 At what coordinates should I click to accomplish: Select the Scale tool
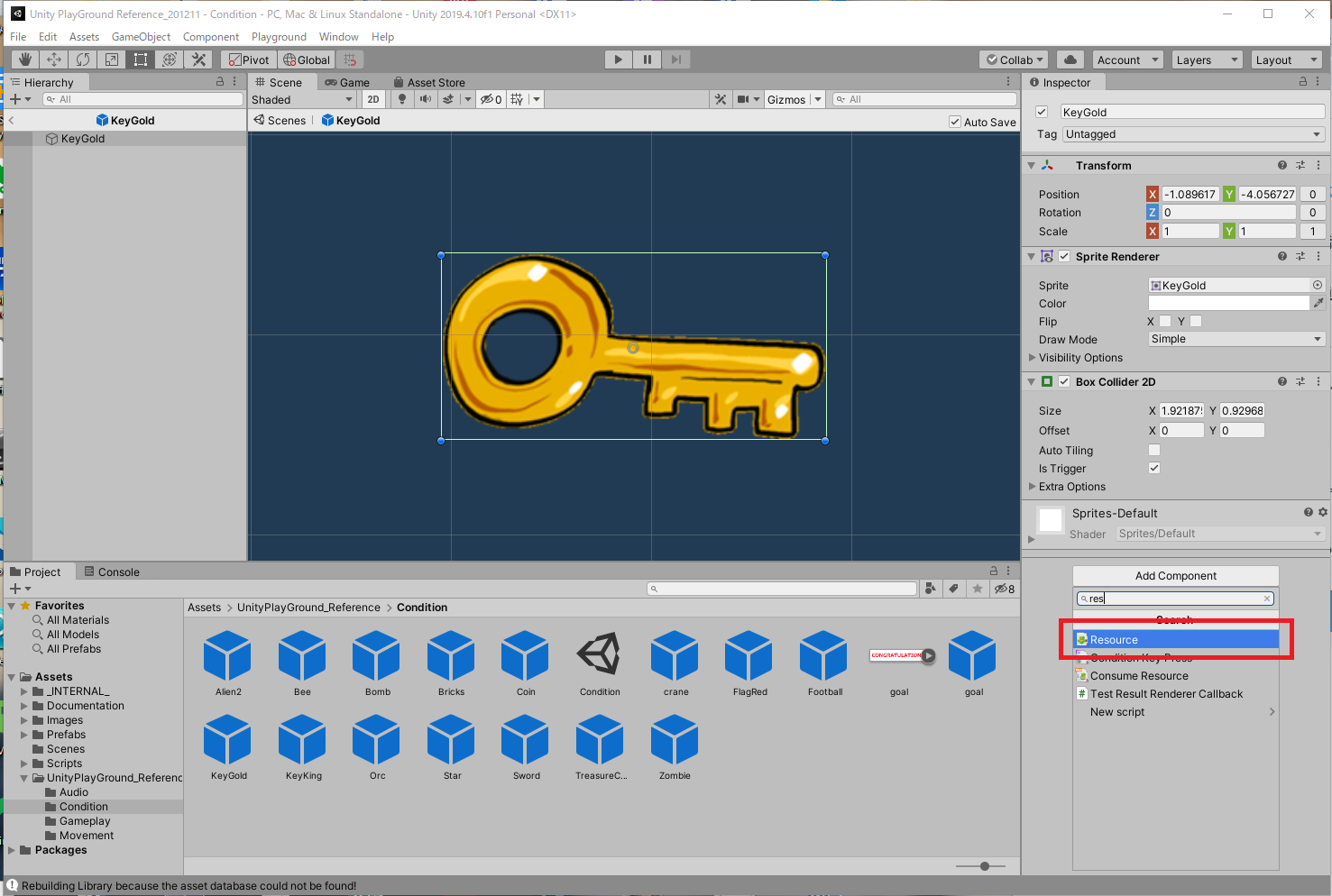click(112, 59)
